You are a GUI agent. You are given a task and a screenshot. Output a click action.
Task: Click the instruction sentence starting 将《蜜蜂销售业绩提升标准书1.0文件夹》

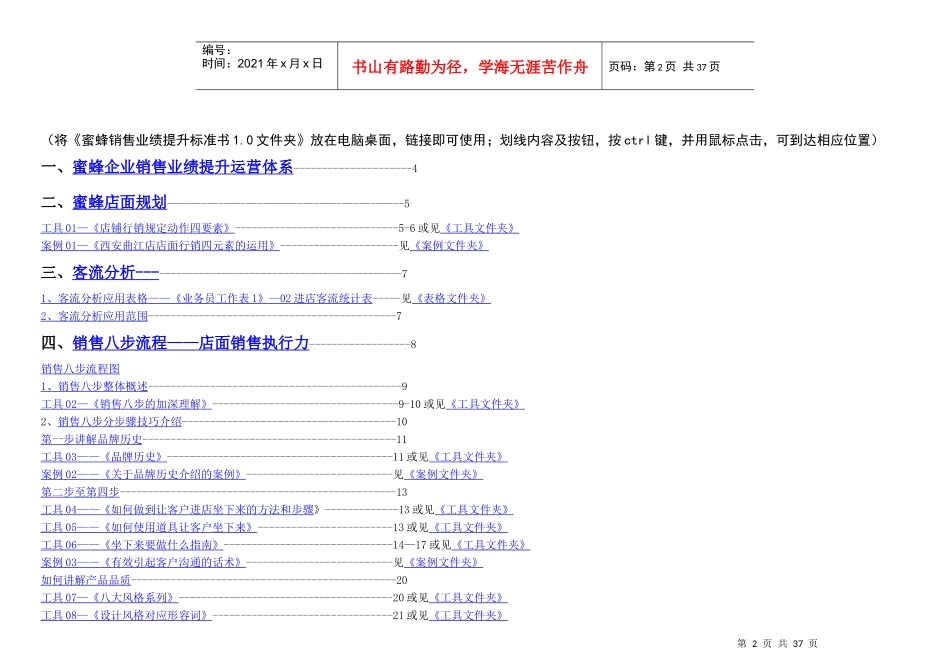pyautogui.click(x=462, y=141)
